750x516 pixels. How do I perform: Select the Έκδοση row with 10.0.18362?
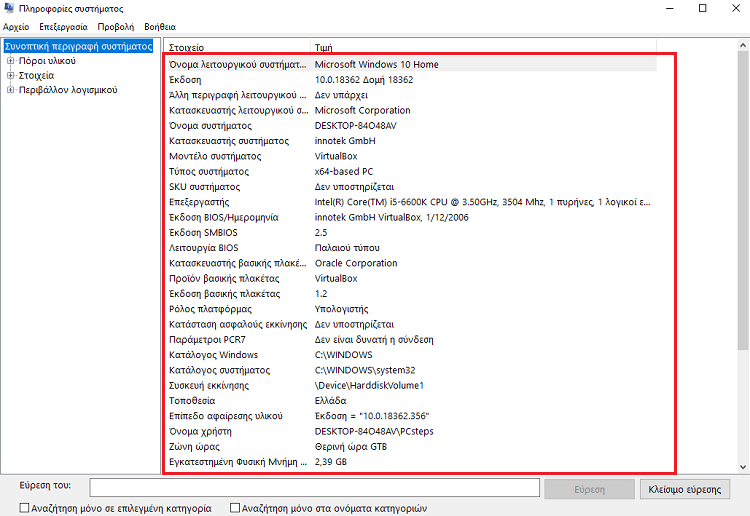point(411,79)
